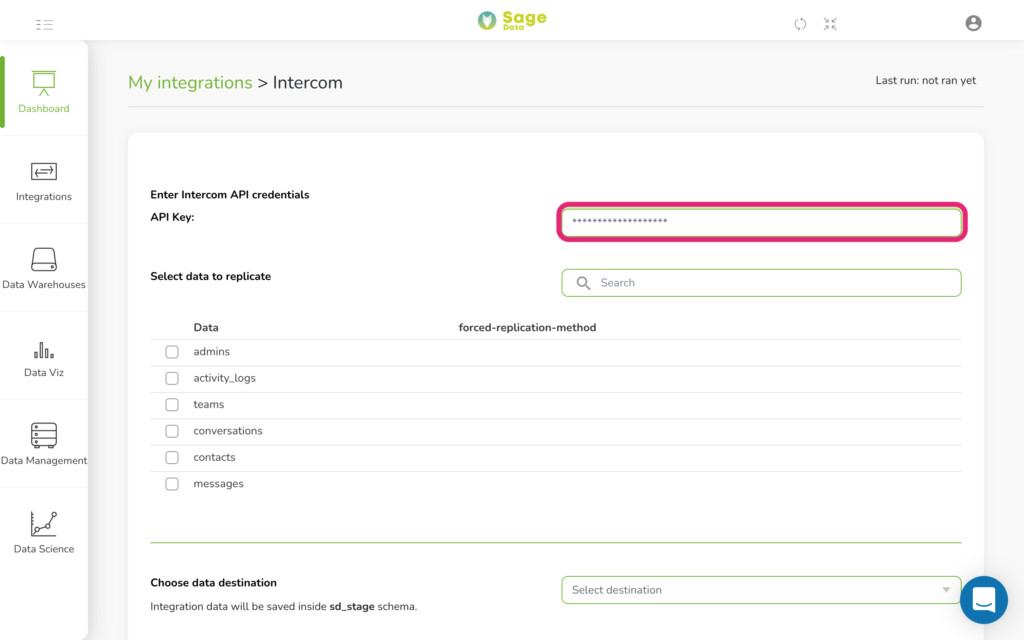Open the chat support bubble
This screenshot has height=640, width=1024.
[x=984, y=600]
